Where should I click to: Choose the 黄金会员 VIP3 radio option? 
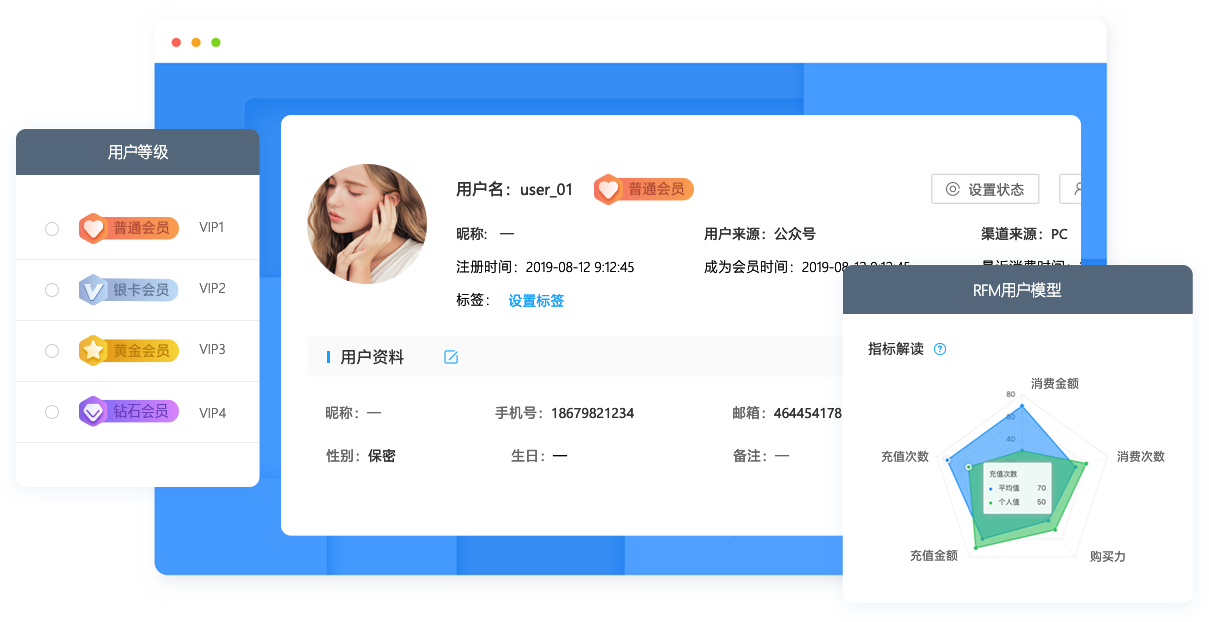52,351
